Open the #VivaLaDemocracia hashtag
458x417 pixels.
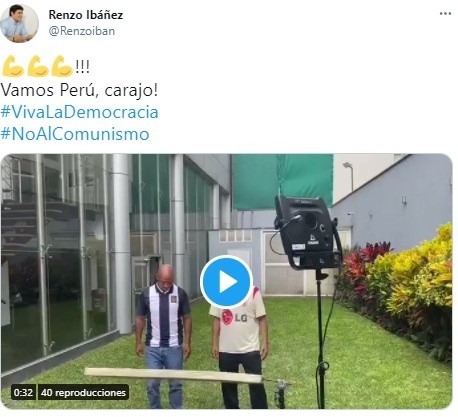[x=79, y=112]
